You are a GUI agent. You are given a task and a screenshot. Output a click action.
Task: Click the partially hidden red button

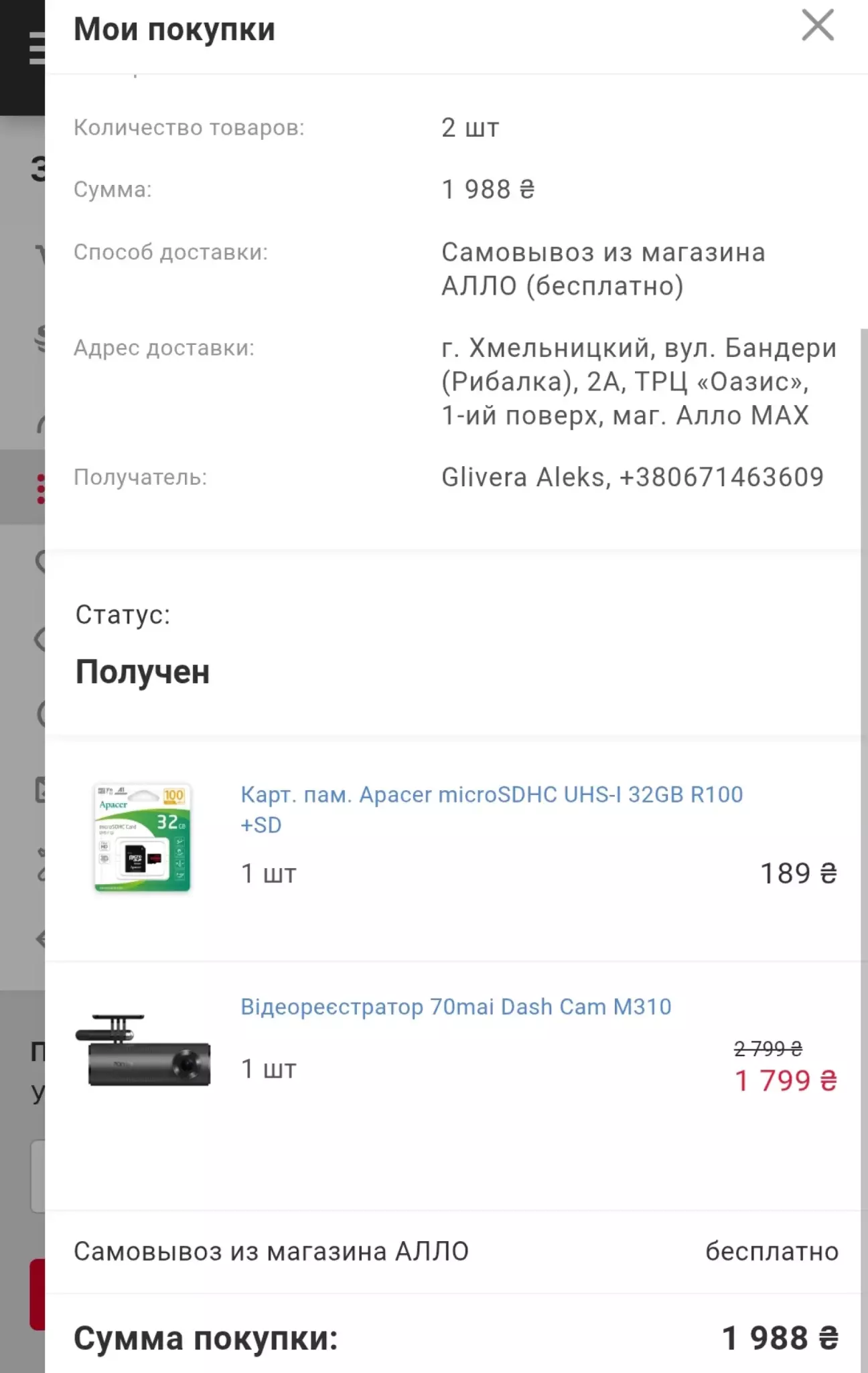37,1294
